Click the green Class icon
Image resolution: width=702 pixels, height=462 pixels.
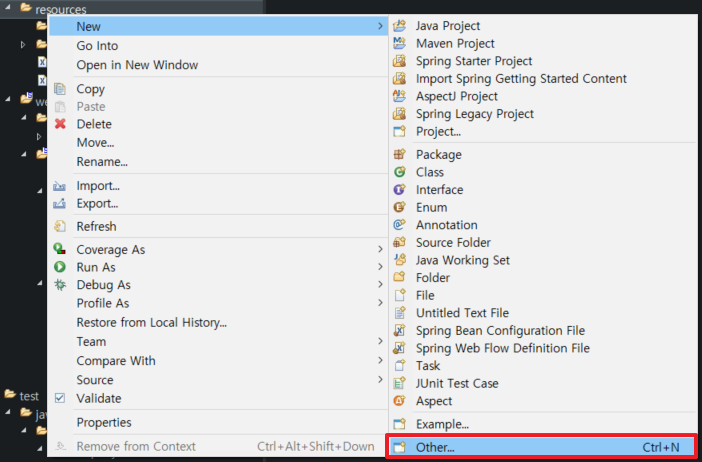coord(399,172)
